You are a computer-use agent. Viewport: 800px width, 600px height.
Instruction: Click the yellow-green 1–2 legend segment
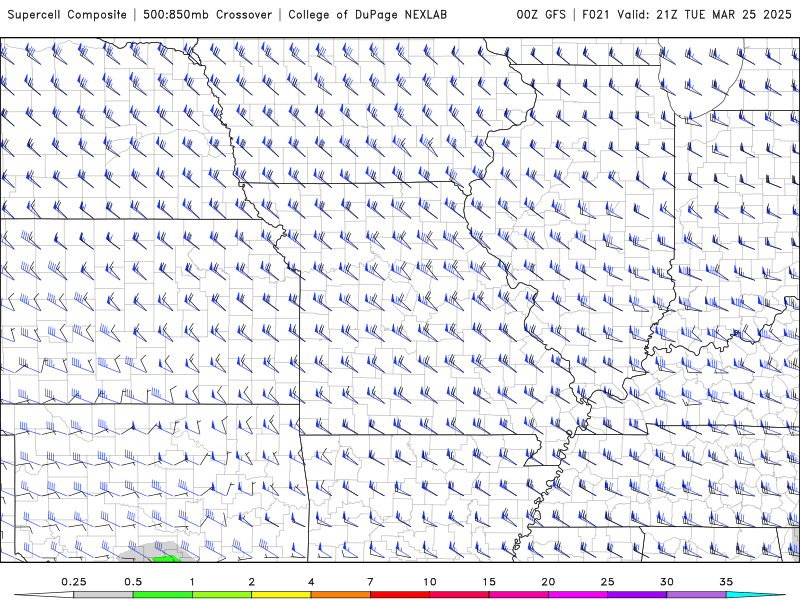coord(222,595)
